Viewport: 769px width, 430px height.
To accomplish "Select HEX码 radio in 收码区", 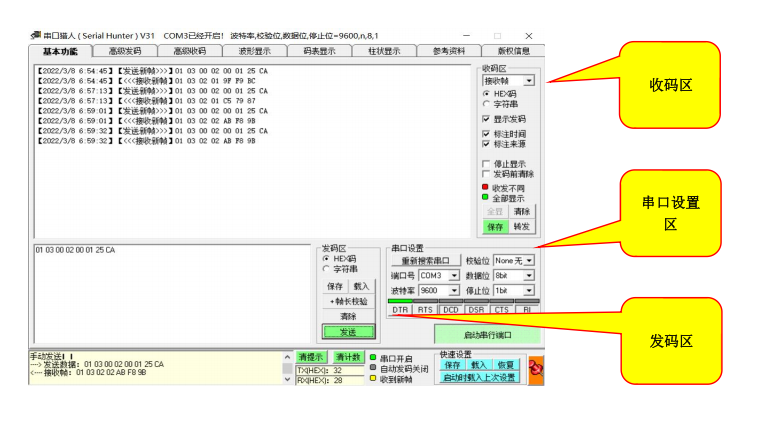I will click(x=486, y=93).
